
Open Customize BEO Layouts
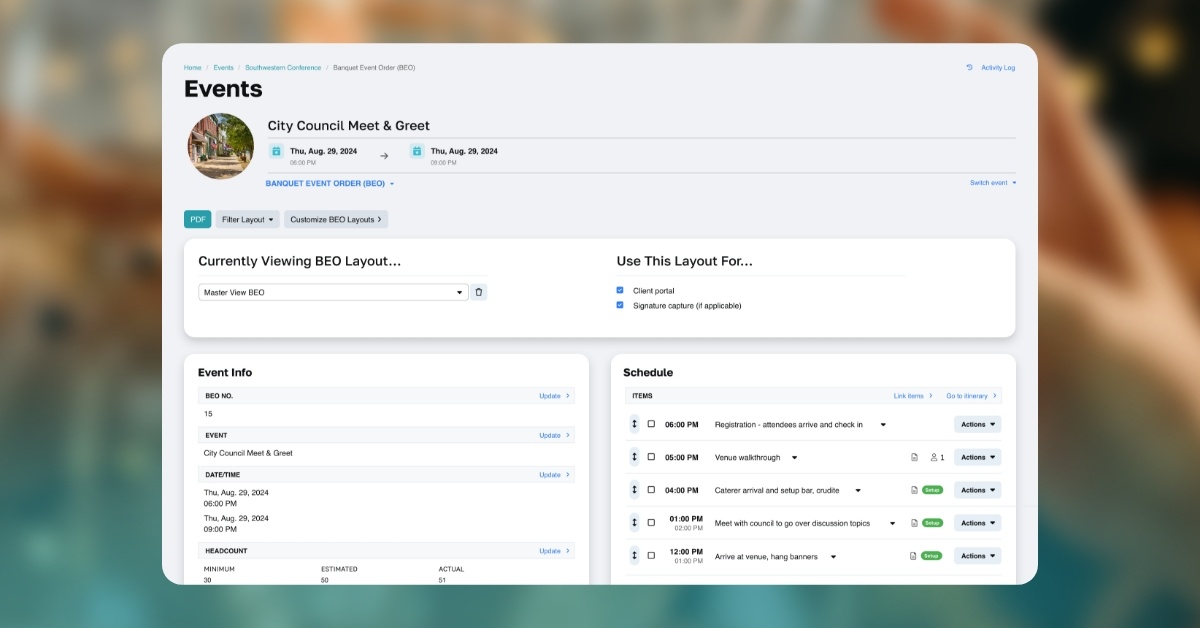pyautogui.click(x=335, y=219)
